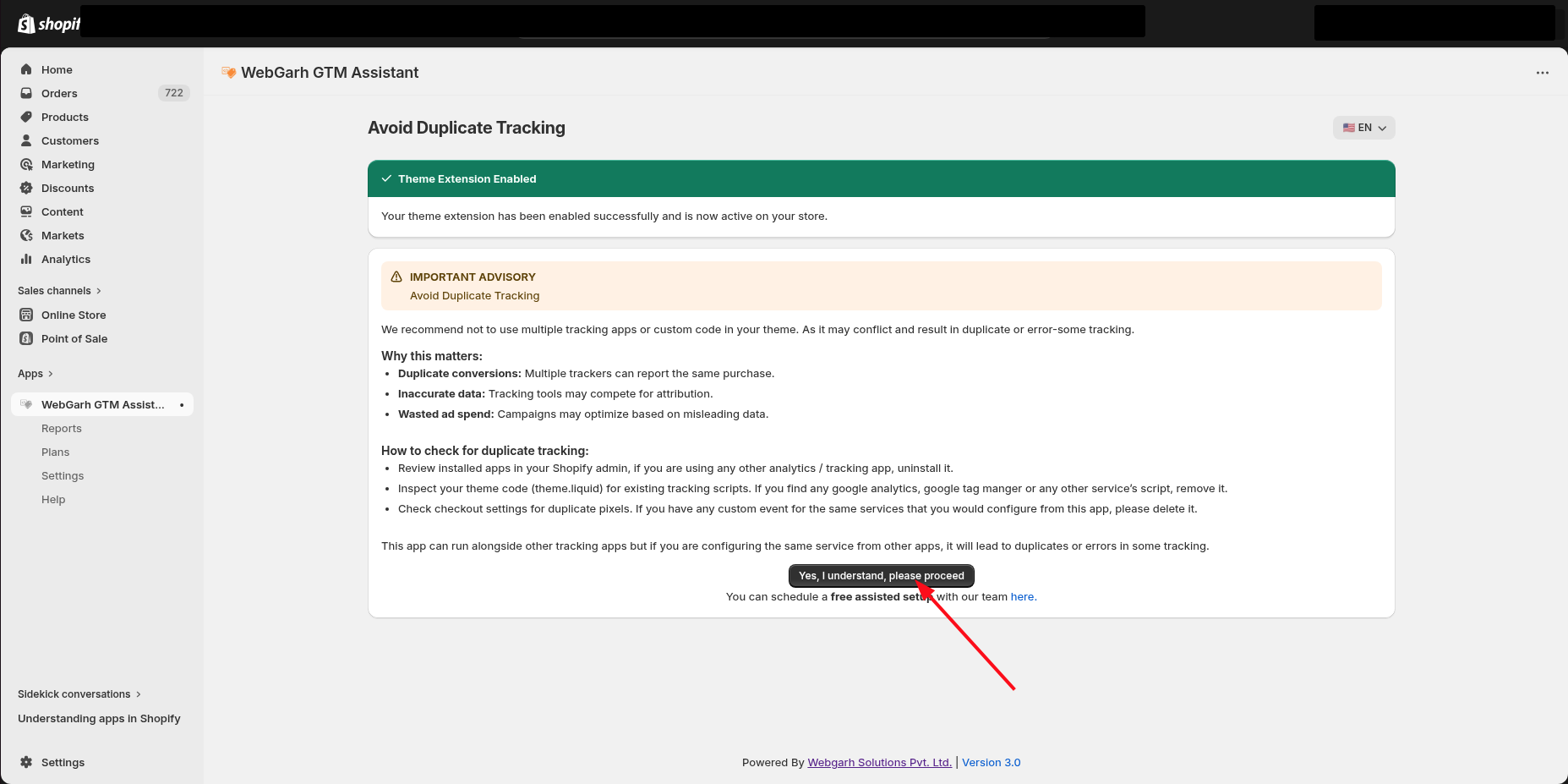The width and height of the screenshot is (1568, 784).
Task: Click the Products tag icon
Action: point(26,117)
